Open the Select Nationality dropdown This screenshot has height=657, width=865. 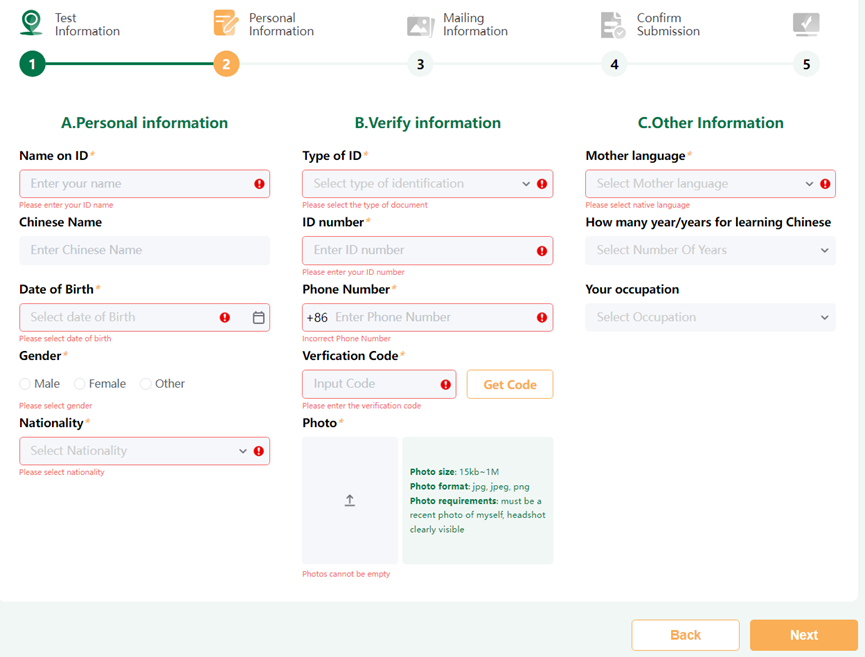coord(135,451)
